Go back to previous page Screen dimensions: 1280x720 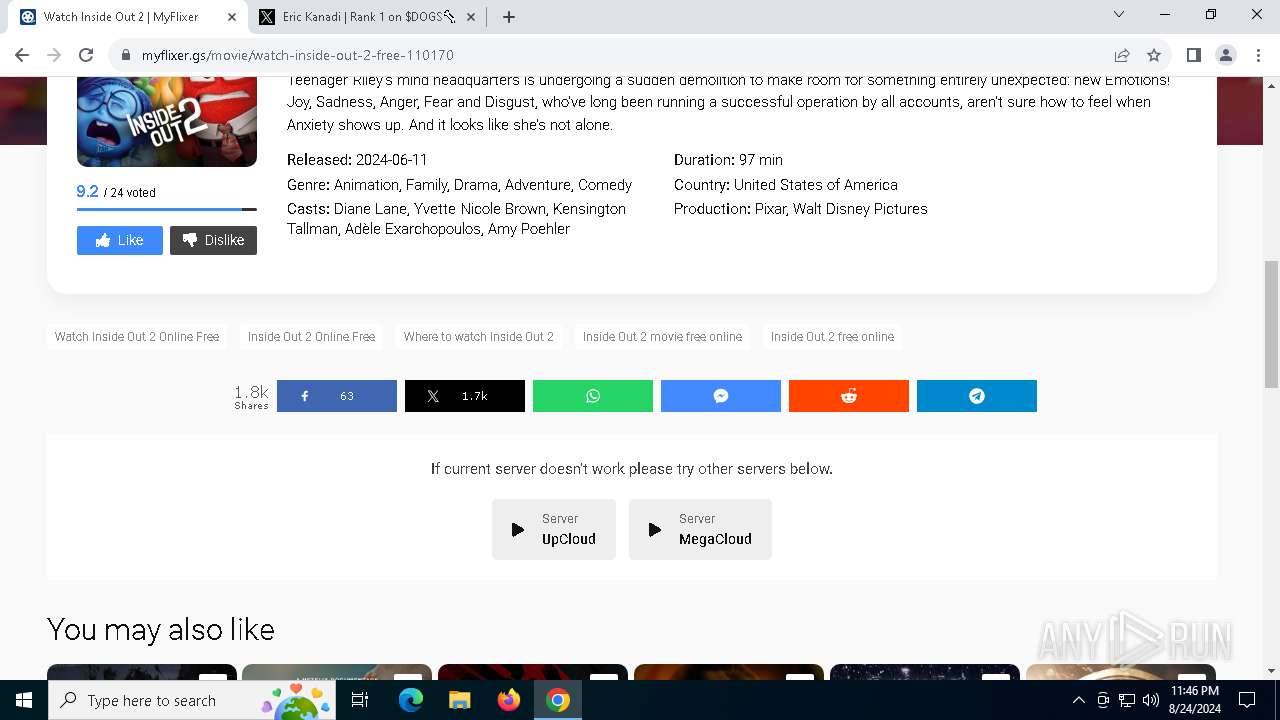click(22, 55)
